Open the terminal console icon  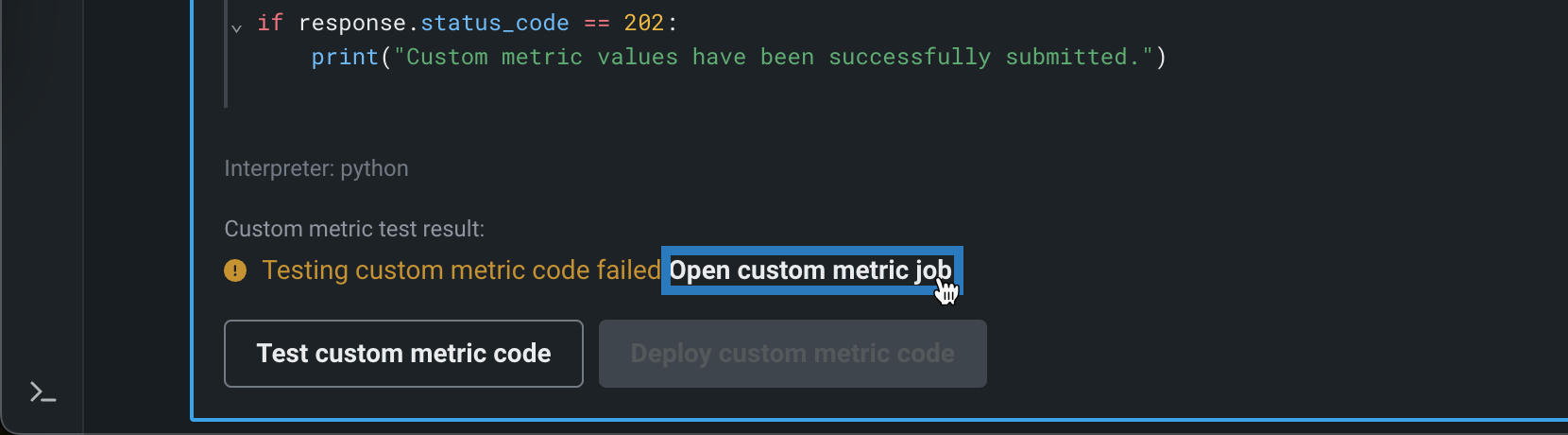[x=43, y=391]
